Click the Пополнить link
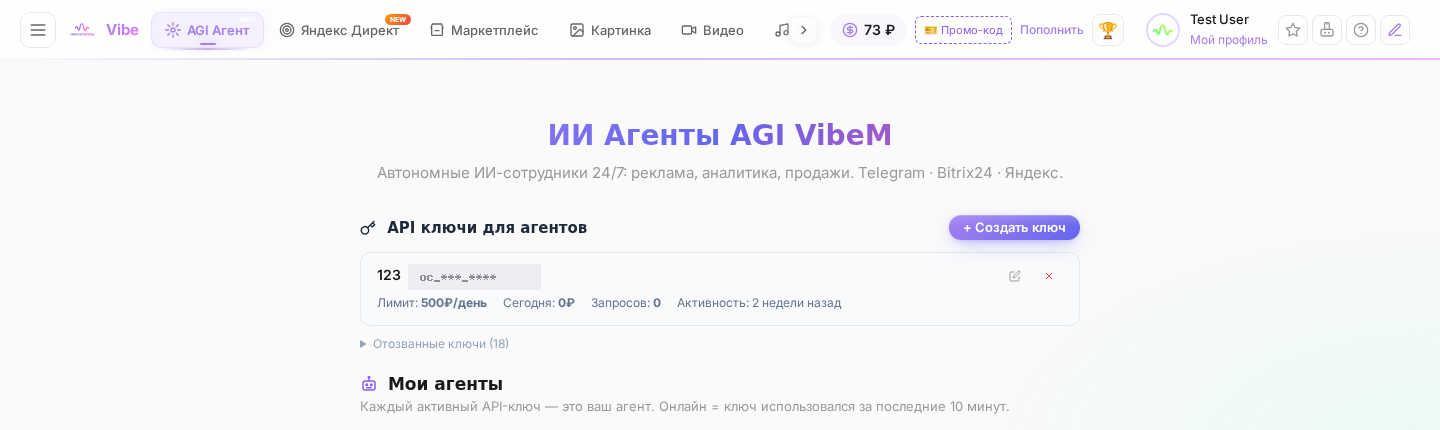 click(x=1052, y=30)
